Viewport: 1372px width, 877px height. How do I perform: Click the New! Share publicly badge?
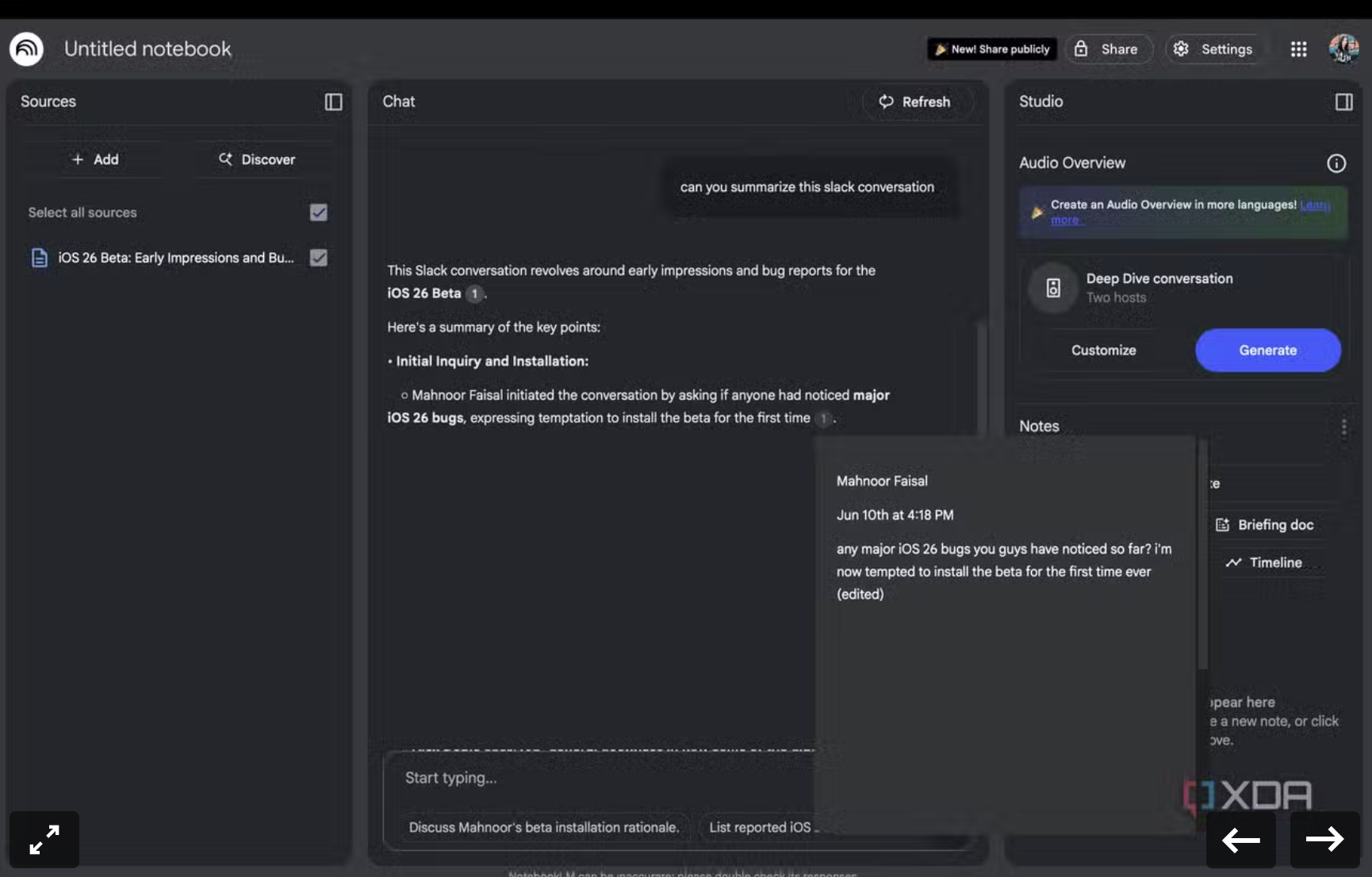point(992,49)
